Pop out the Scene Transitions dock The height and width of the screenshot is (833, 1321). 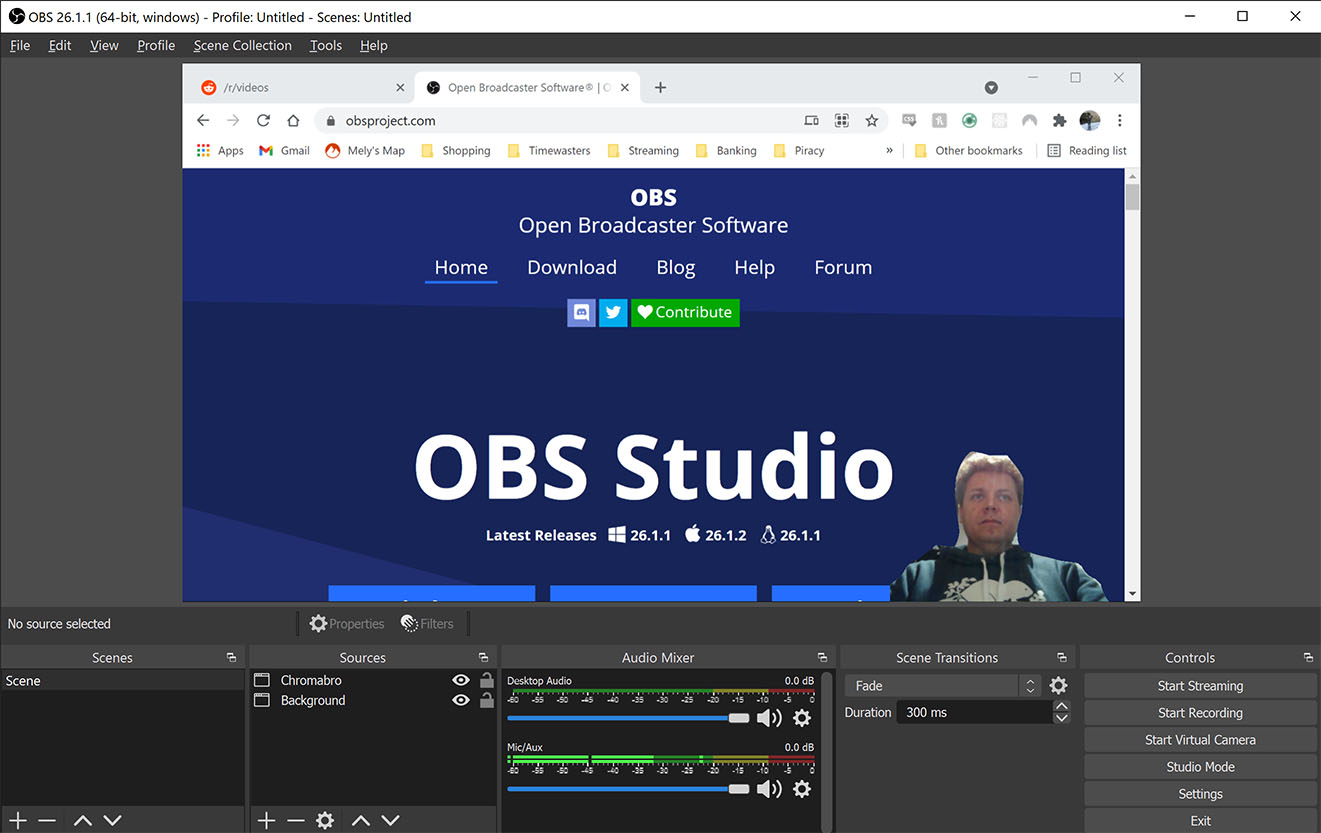1062,657
